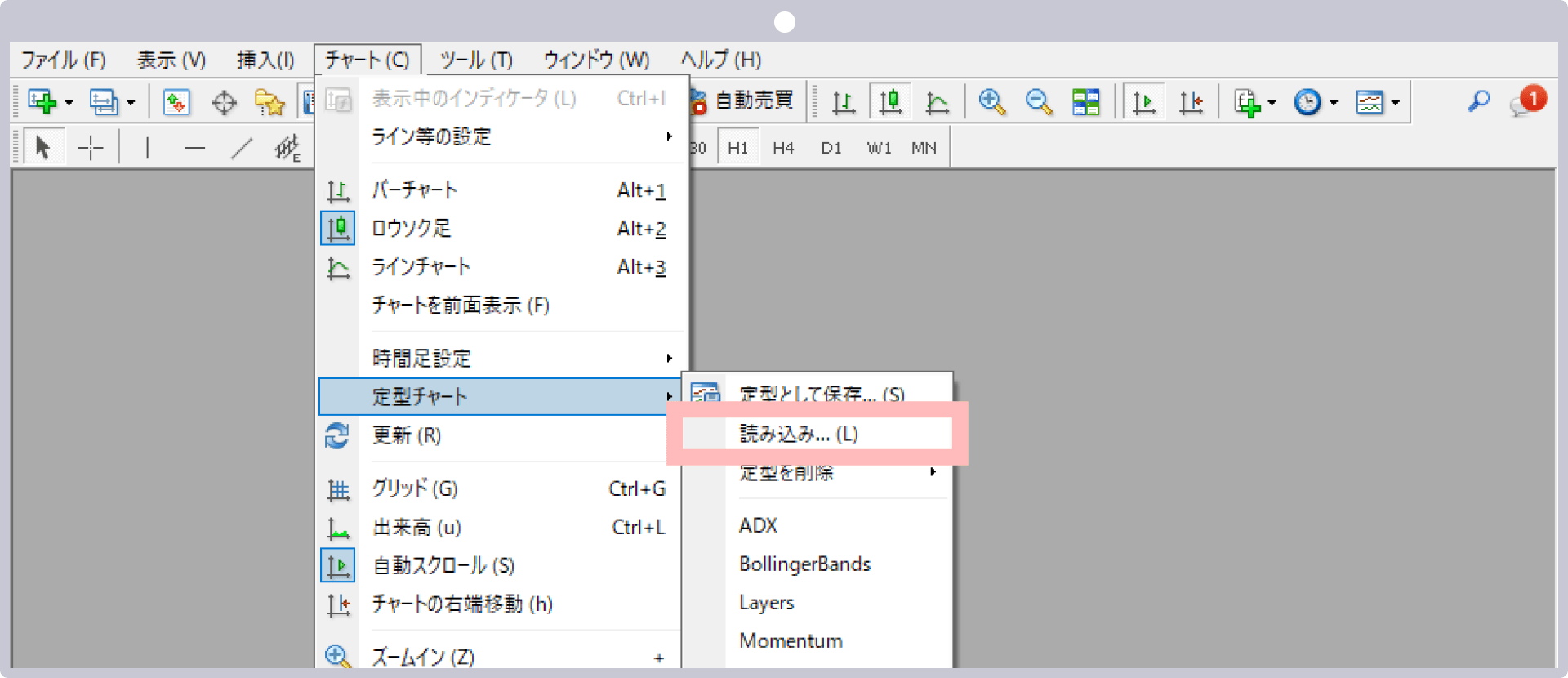
Task: Open the Market Watch toolbar icon
Action: click(x=176, y=102)
